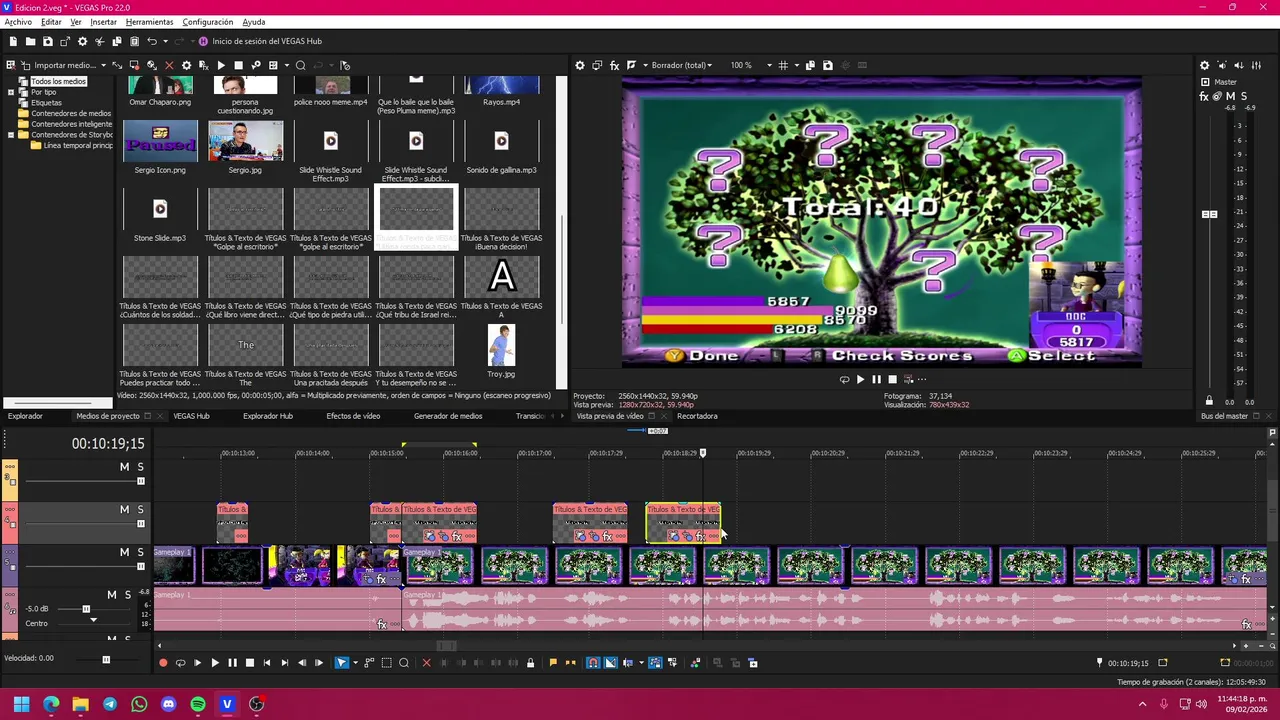Open media properties gear in media toolbar

pyautogui.click(x=186, y=65)
